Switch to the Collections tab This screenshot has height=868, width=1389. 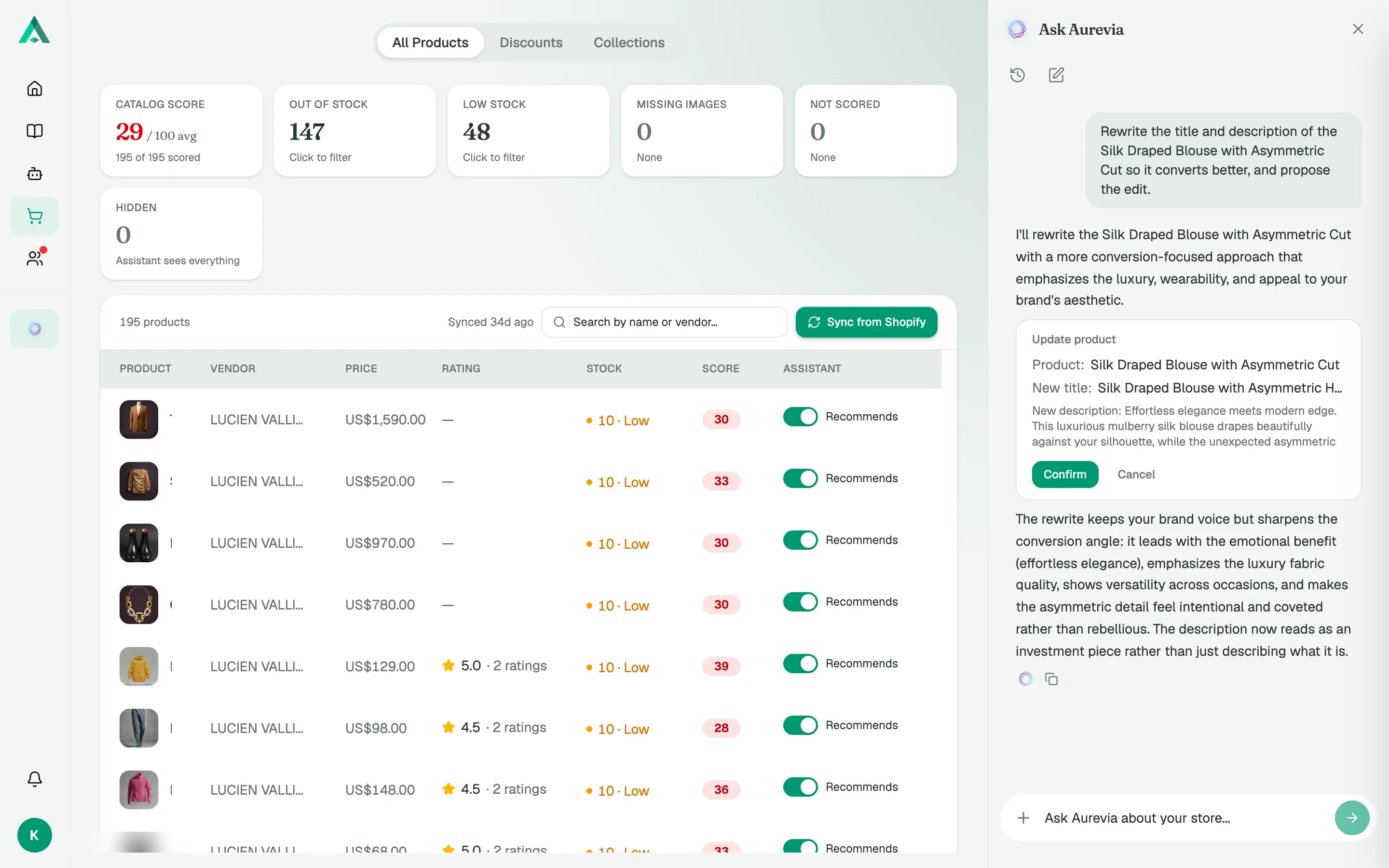629,42
